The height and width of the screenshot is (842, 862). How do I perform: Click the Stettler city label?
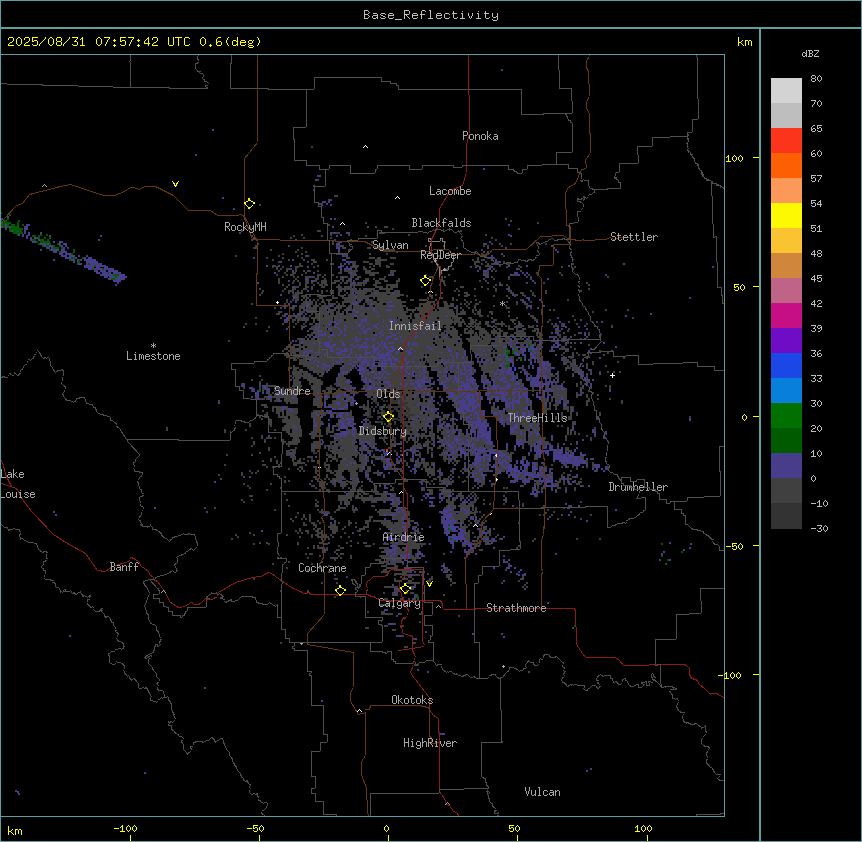coord(634,237)
